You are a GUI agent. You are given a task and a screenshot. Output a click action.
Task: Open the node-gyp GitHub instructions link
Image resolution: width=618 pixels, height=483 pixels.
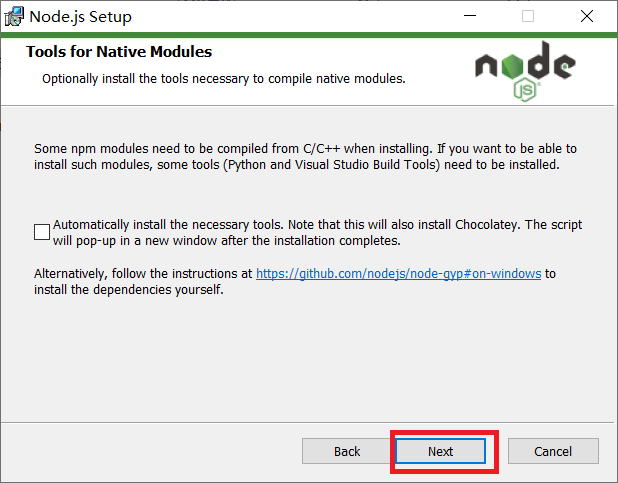(x=398, y=273)
